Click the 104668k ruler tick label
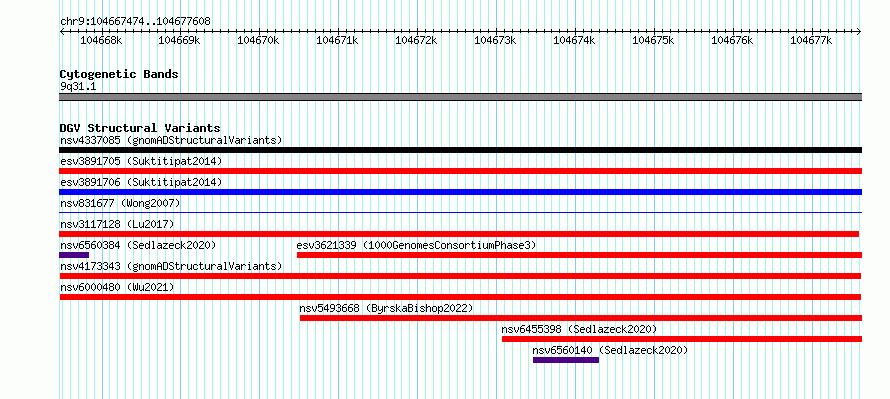 click(101, 40)
